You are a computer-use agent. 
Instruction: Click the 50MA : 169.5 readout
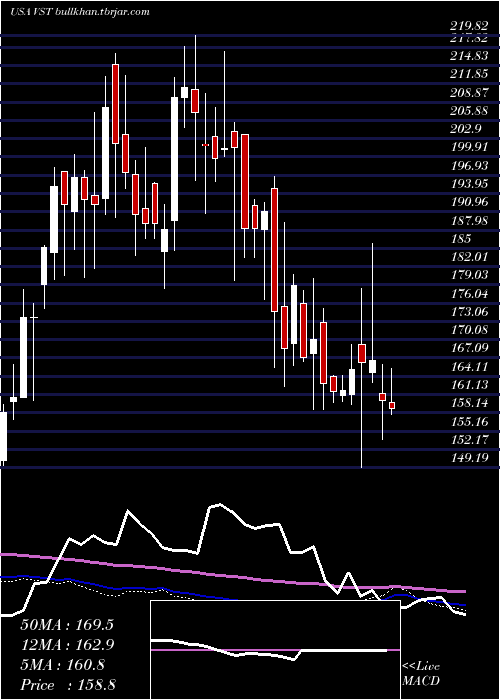tap(67, 625)
